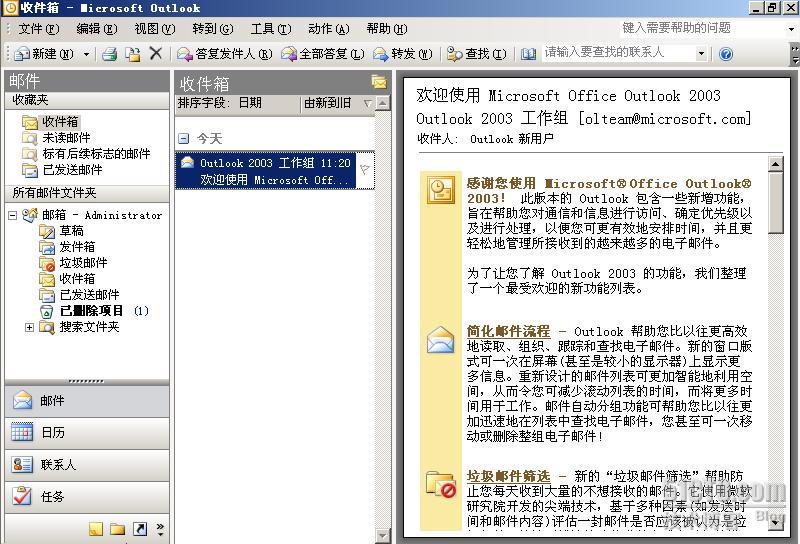Select the Outlook 2003 工作组 message

[265, 170]
